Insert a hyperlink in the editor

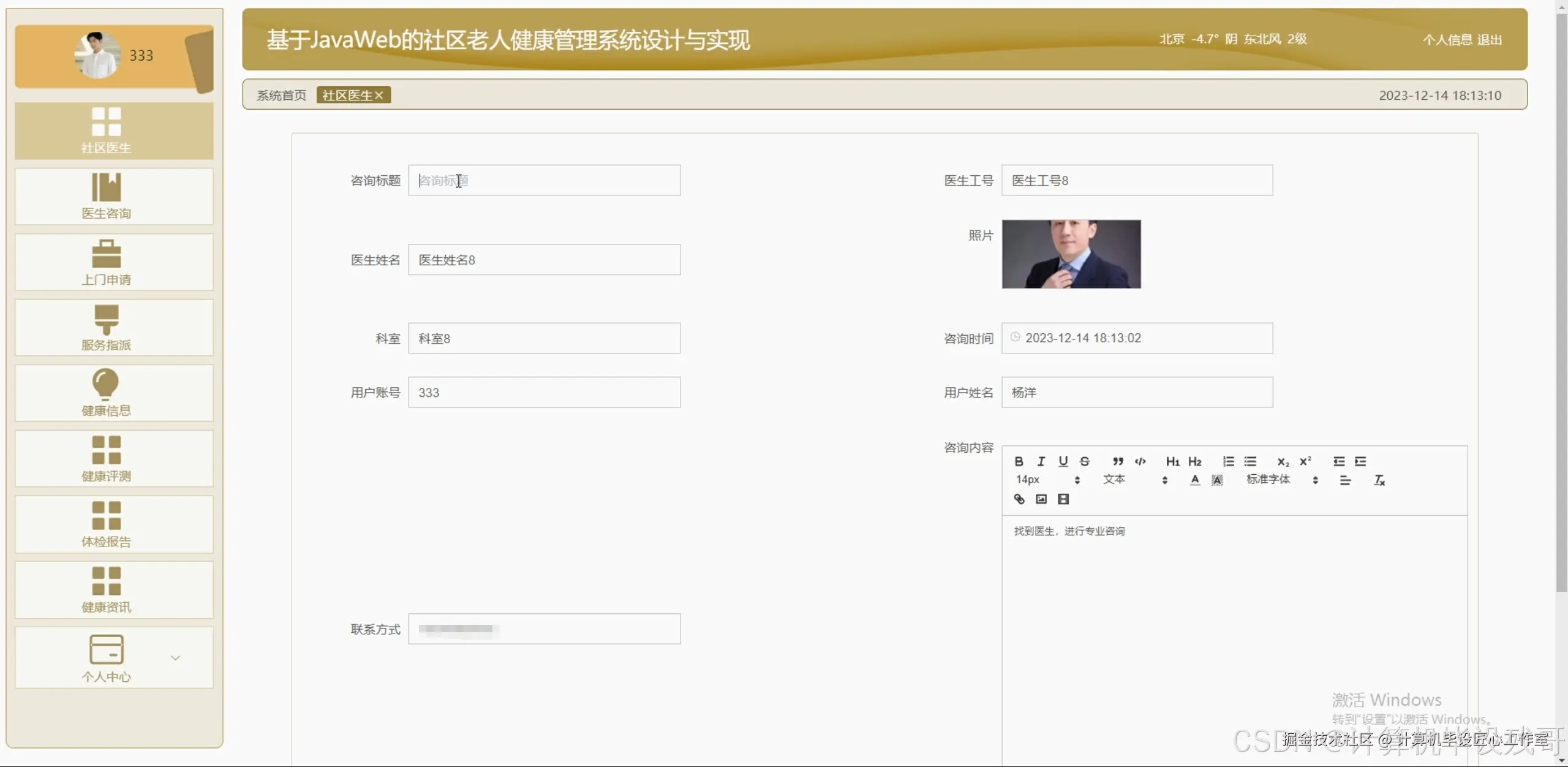[1019, 499]
